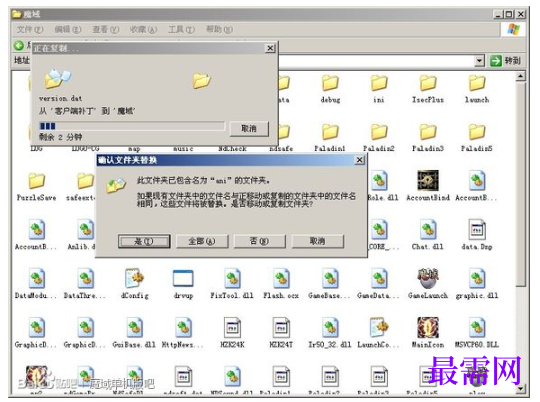Select the MainIcon file
The width and height of the screenshot is (540, 402).
[428, 327]
